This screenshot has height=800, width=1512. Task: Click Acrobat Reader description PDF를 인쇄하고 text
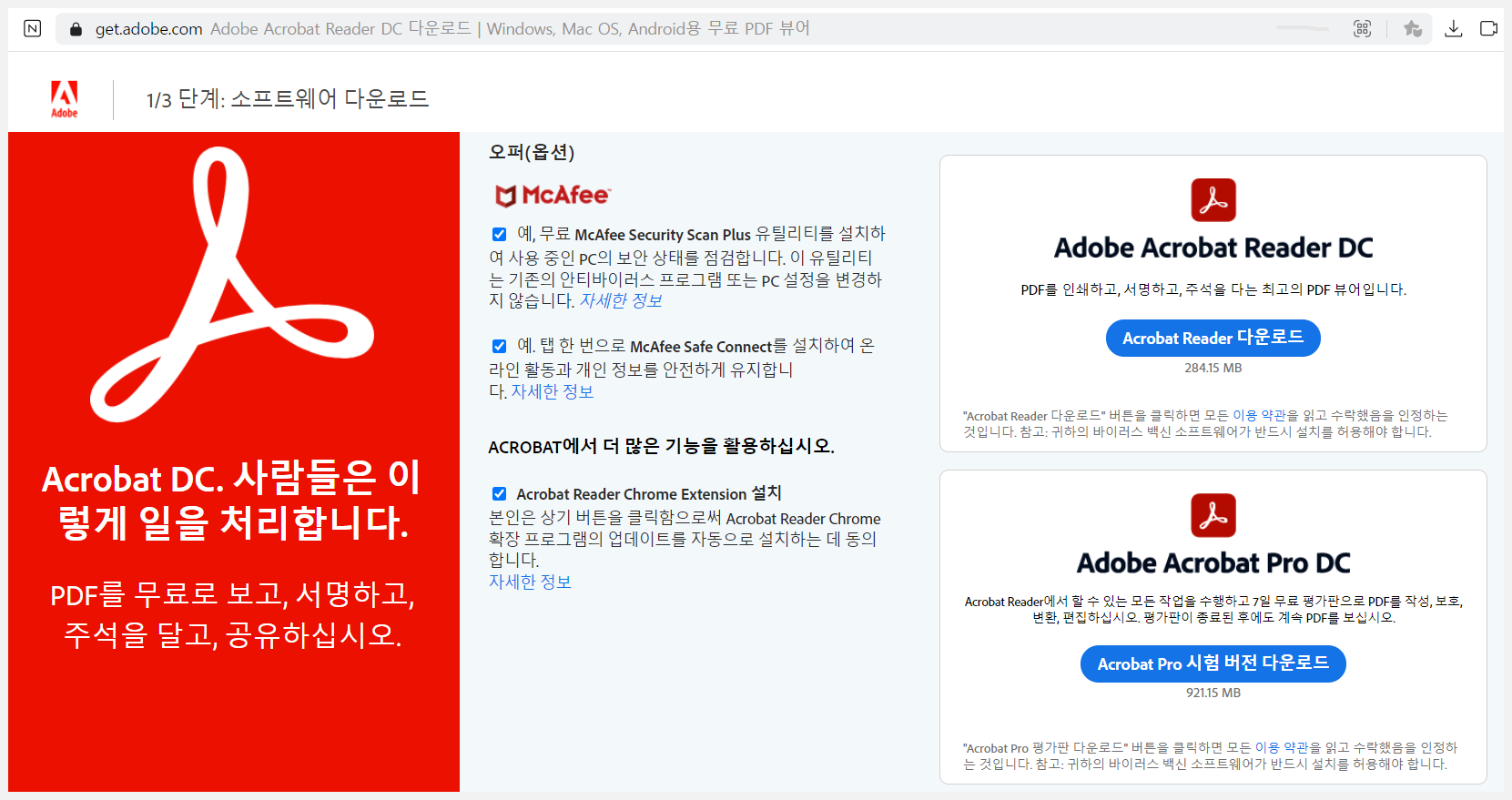[1213, 289]
